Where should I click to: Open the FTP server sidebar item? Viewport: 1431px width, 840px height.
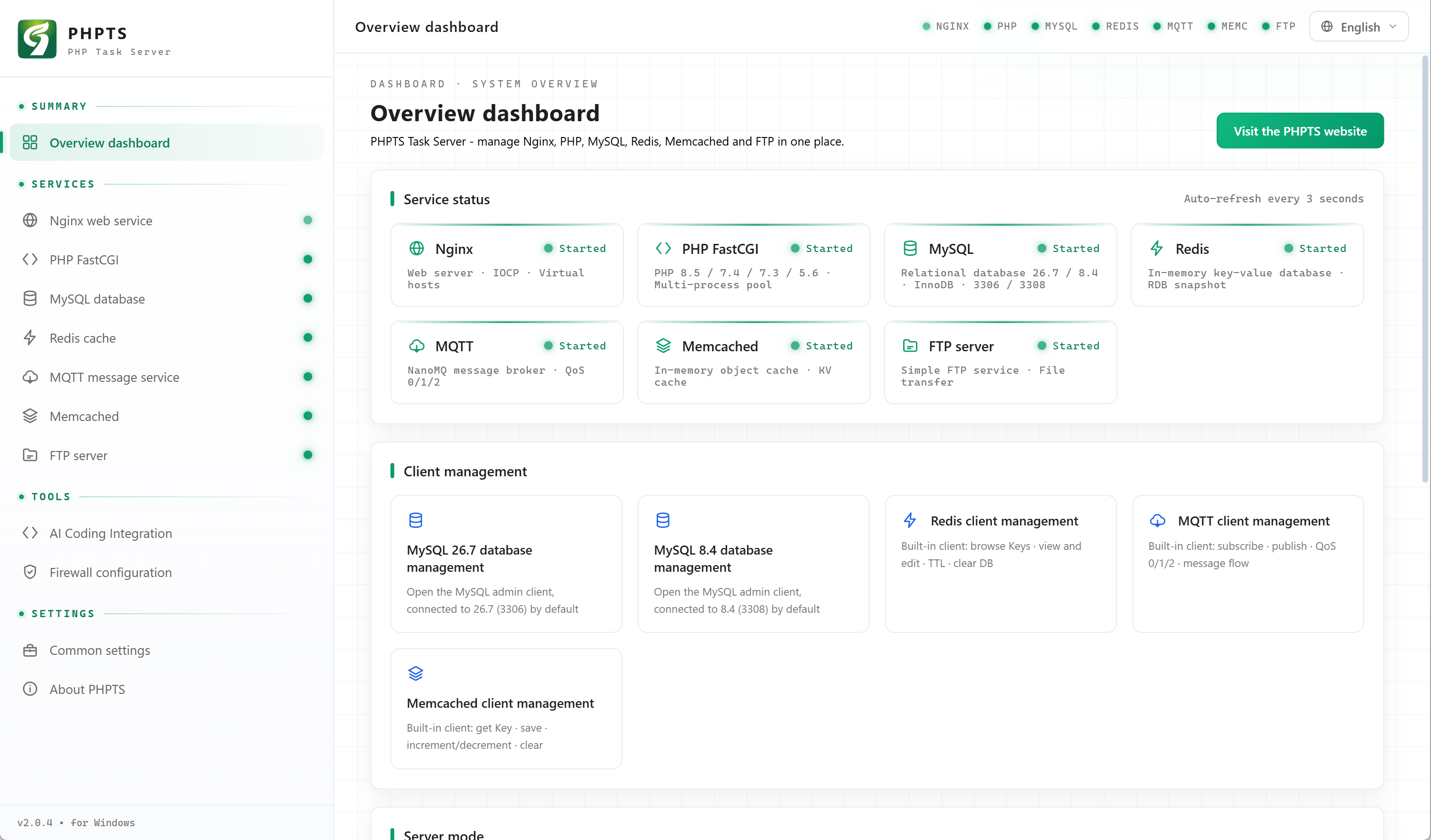167,455
